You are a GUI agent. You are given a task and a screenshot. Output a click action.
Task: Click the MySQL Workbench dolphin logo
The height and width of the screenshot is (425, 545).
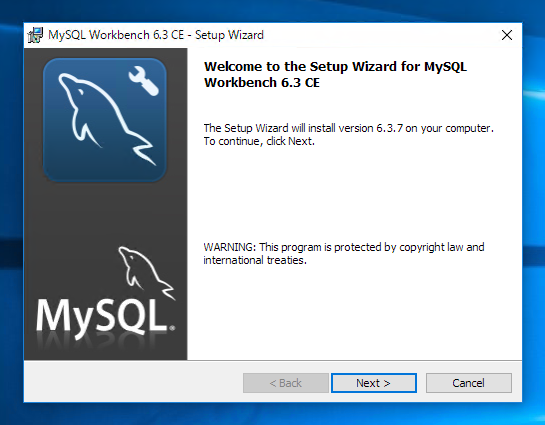(105, 120)
